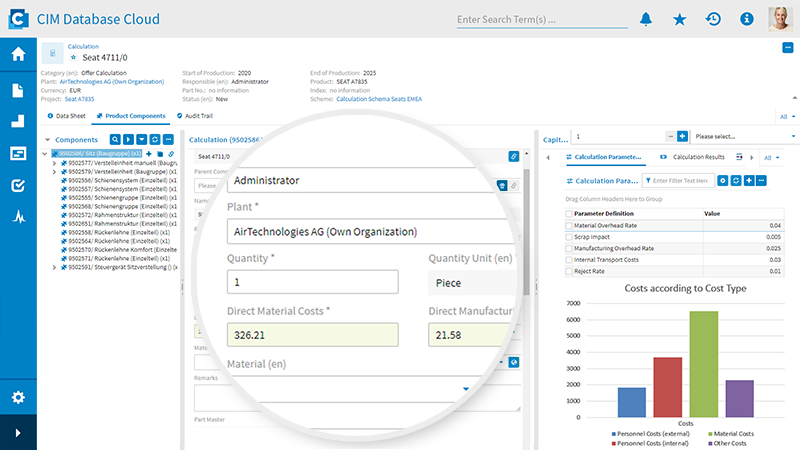Image resolution: width=800 pixels, height=450 pixels.
Task: Open the 'Please select...' dropdown
Action: (x=737, y=136)
